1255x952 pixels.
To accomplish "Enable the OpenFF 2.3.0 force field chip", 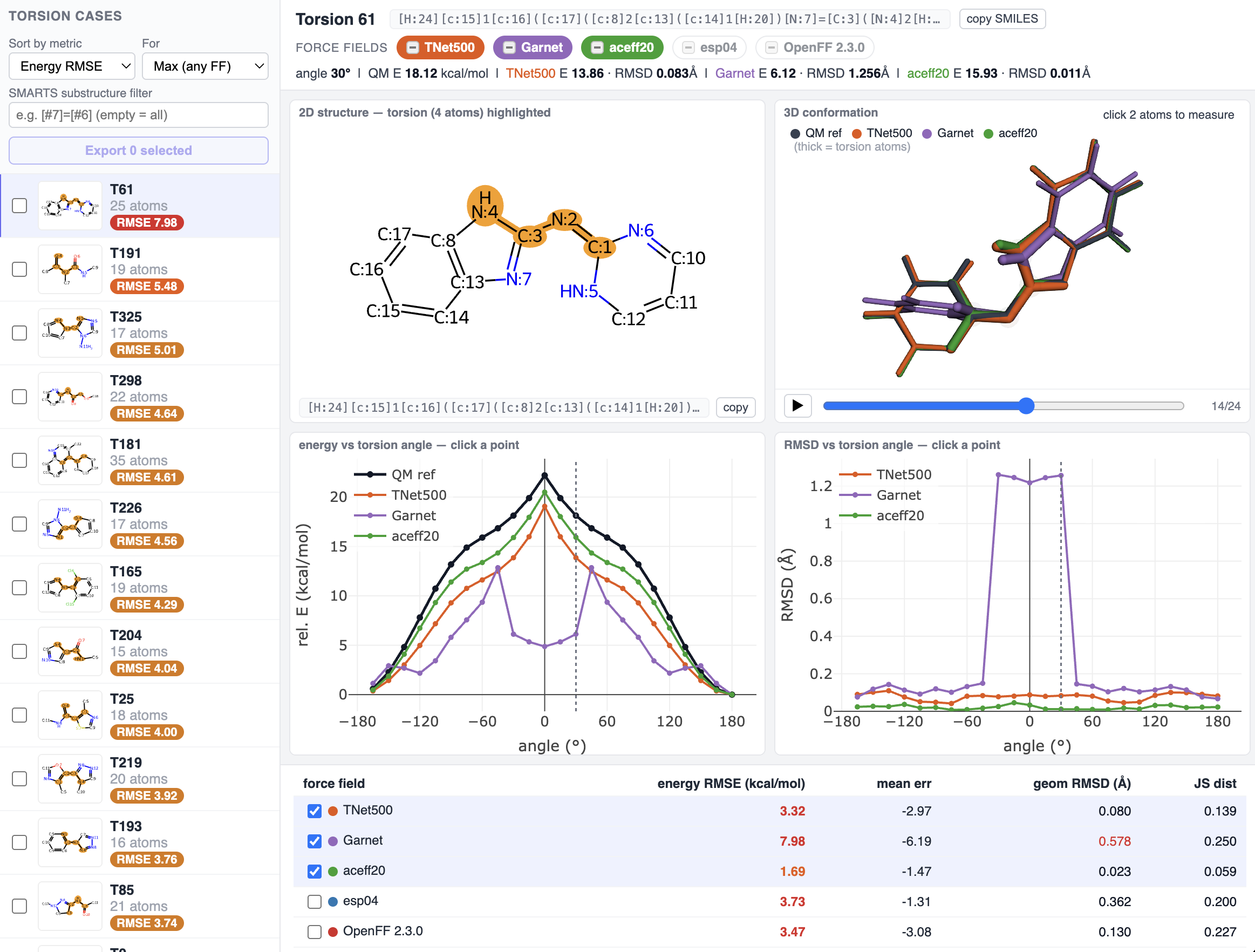I will click(x=814, y=47).
